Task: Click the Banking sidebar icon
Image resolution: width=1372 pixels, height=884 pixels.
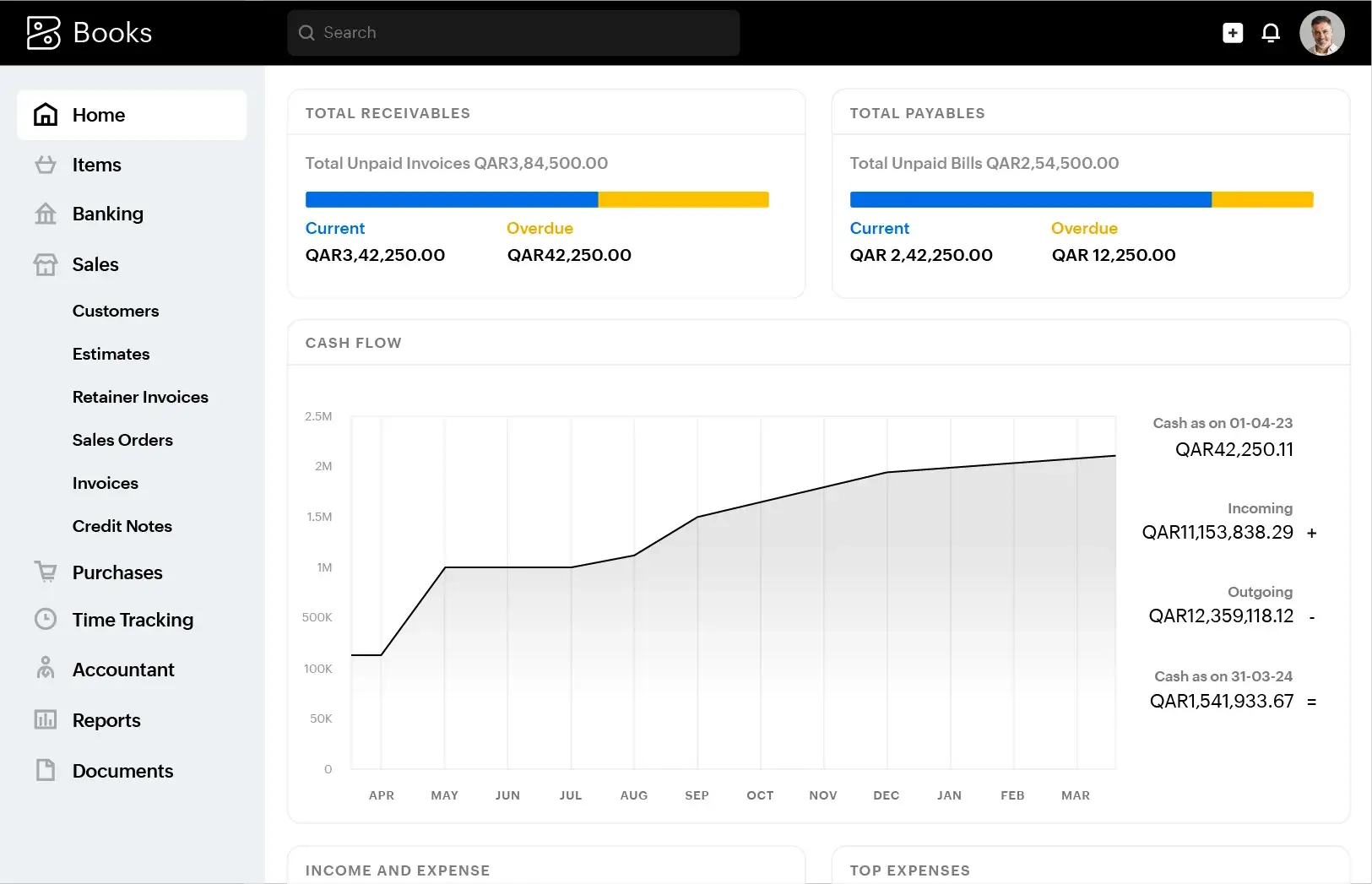Action: 45,214
